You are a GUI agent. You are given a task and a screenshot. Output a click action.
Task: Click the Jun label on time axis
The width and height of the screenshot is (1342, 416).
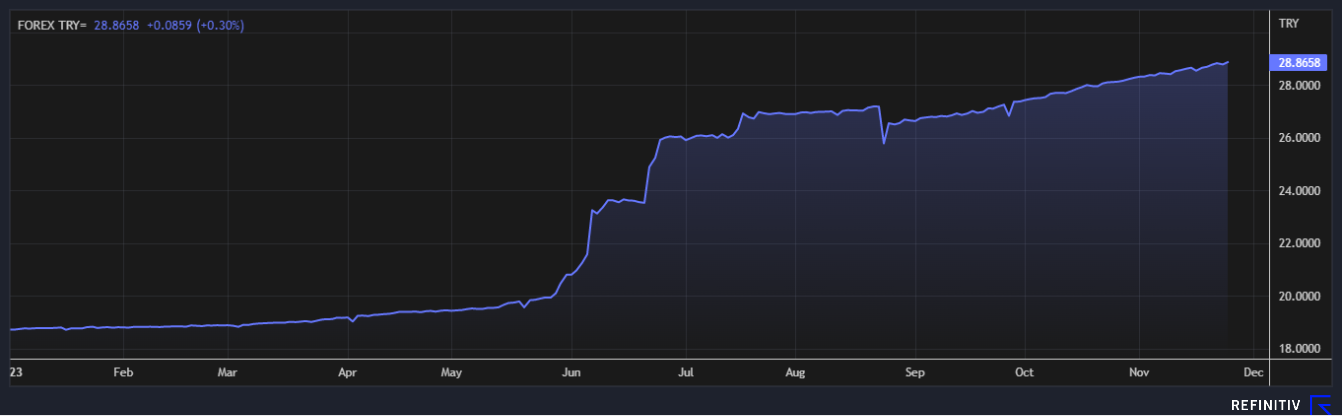[569, 372]
